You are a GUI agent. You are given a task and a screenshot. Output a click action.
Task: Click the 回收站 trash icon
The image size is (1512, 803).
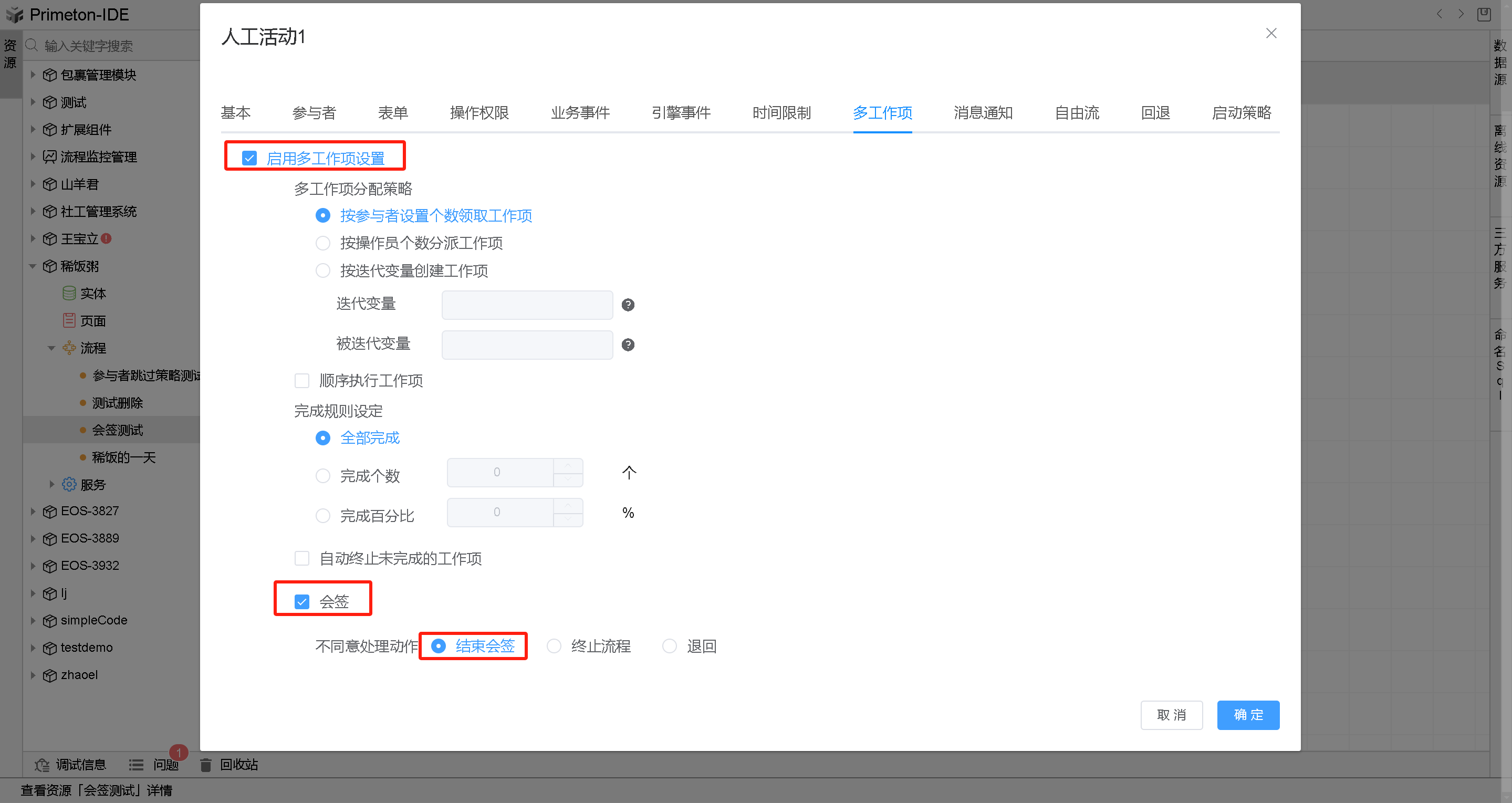pos(205,765)
